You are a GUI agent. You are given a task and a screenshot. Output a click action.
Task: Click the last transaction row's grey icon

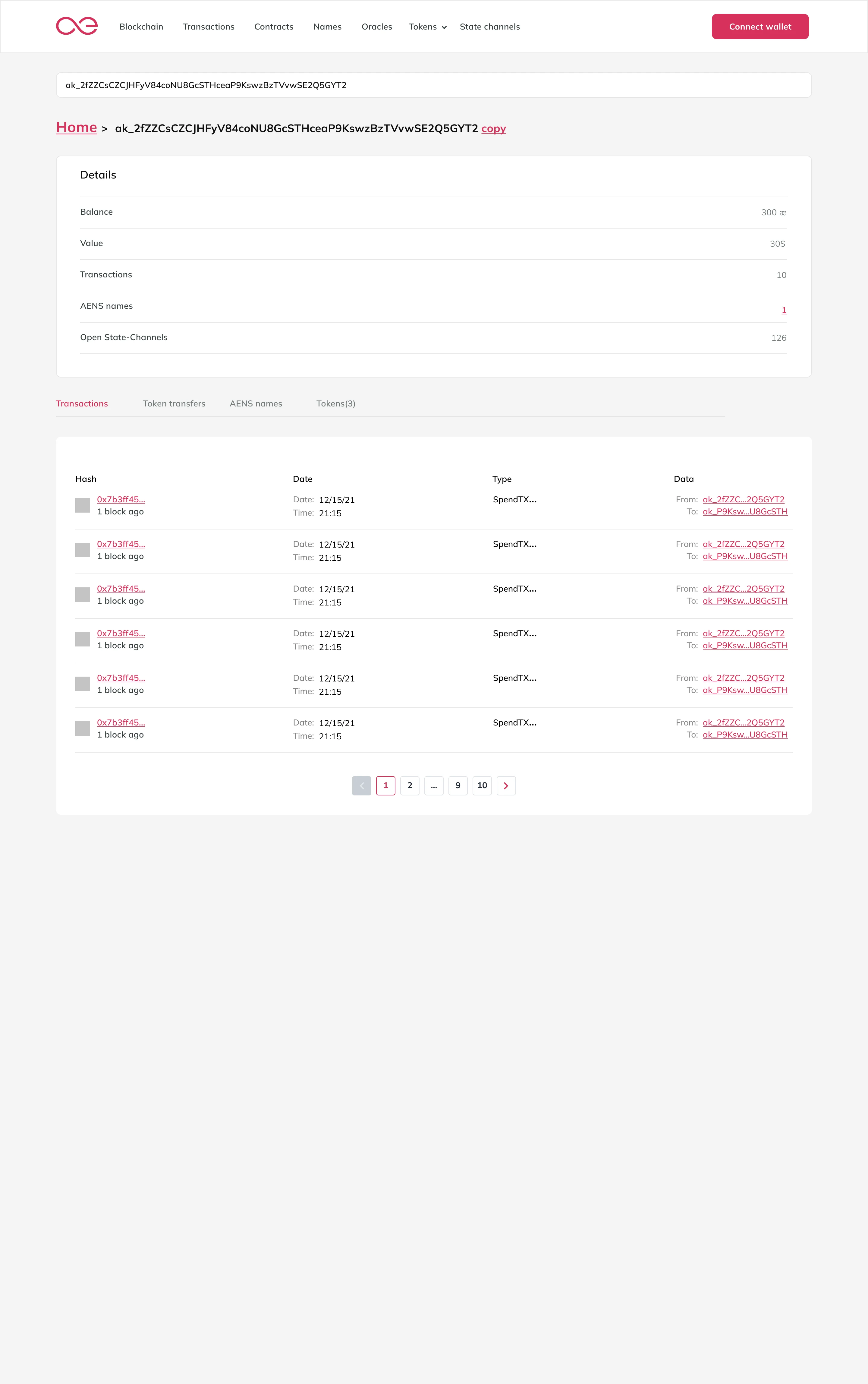(x=83, y=728)
